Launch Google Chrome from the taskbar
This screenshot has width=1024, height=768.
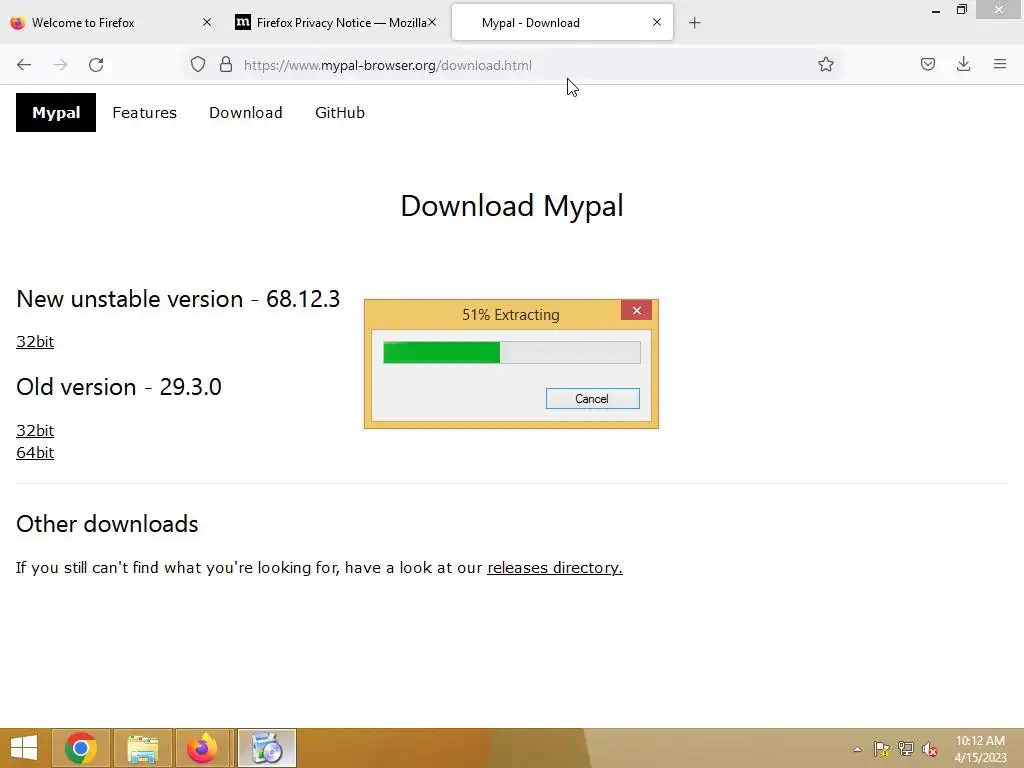81,748
